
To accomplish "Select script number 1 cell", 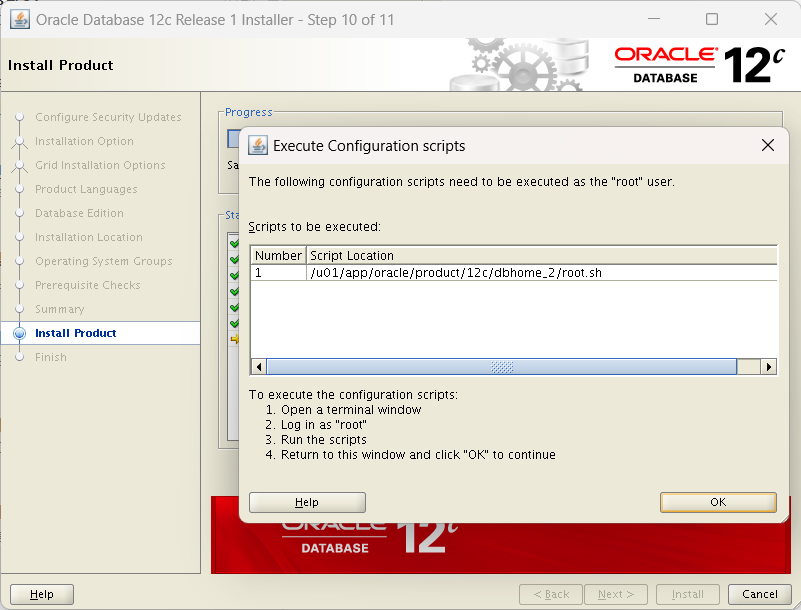I will click(278, 273).
